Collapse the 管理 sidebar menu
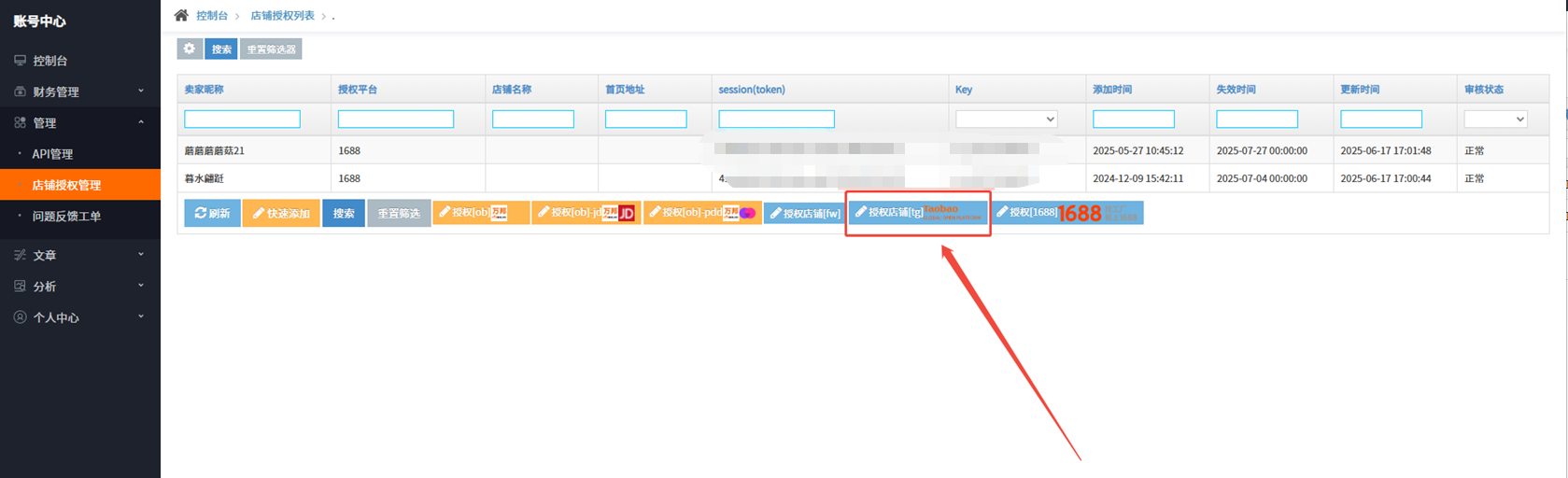The height and width of the screenshot is (478, 1568). coord(80,122)
